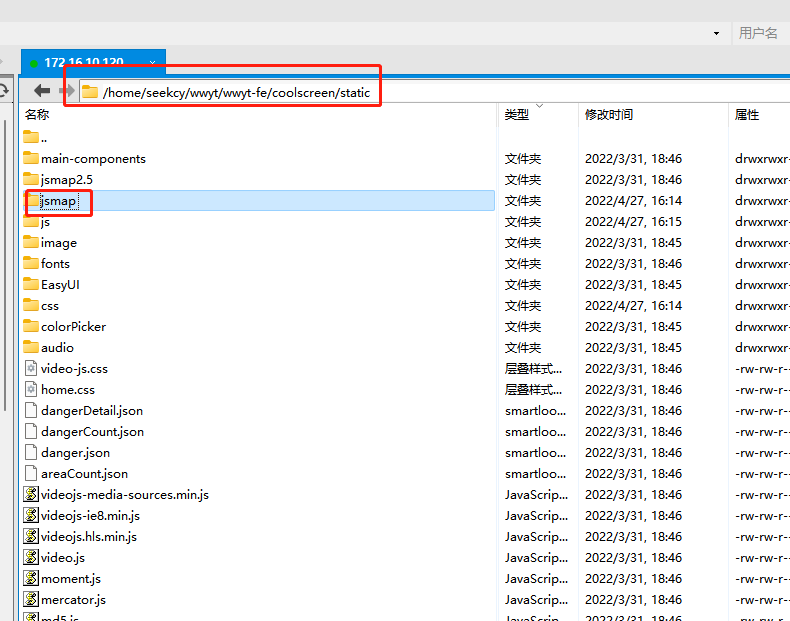The height and width of the screenshot is (621, 790).
Task: Click the folder icon in path bar
Action: click(90, 92)
